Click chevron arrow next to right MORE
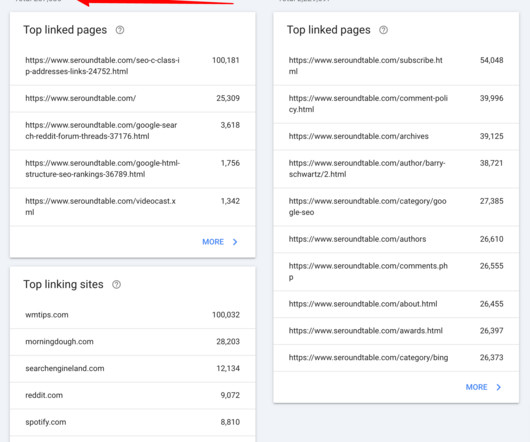This screenshot has width=530, height=442. (x=499, y=387)
